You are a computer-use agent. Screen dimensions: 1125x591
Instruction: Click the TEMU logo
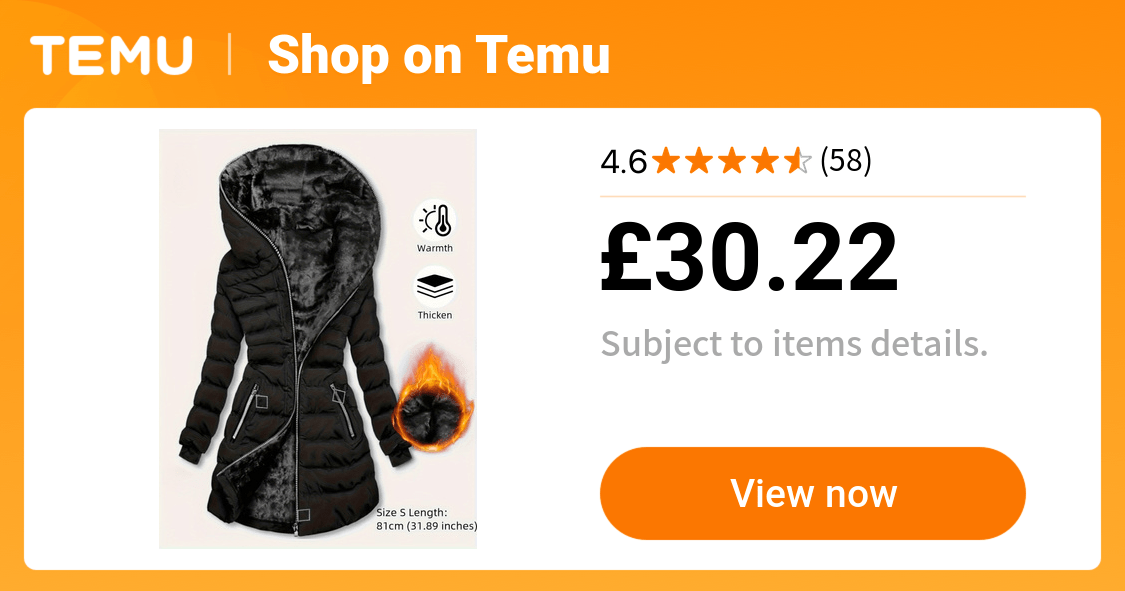(x=111, y=55)
